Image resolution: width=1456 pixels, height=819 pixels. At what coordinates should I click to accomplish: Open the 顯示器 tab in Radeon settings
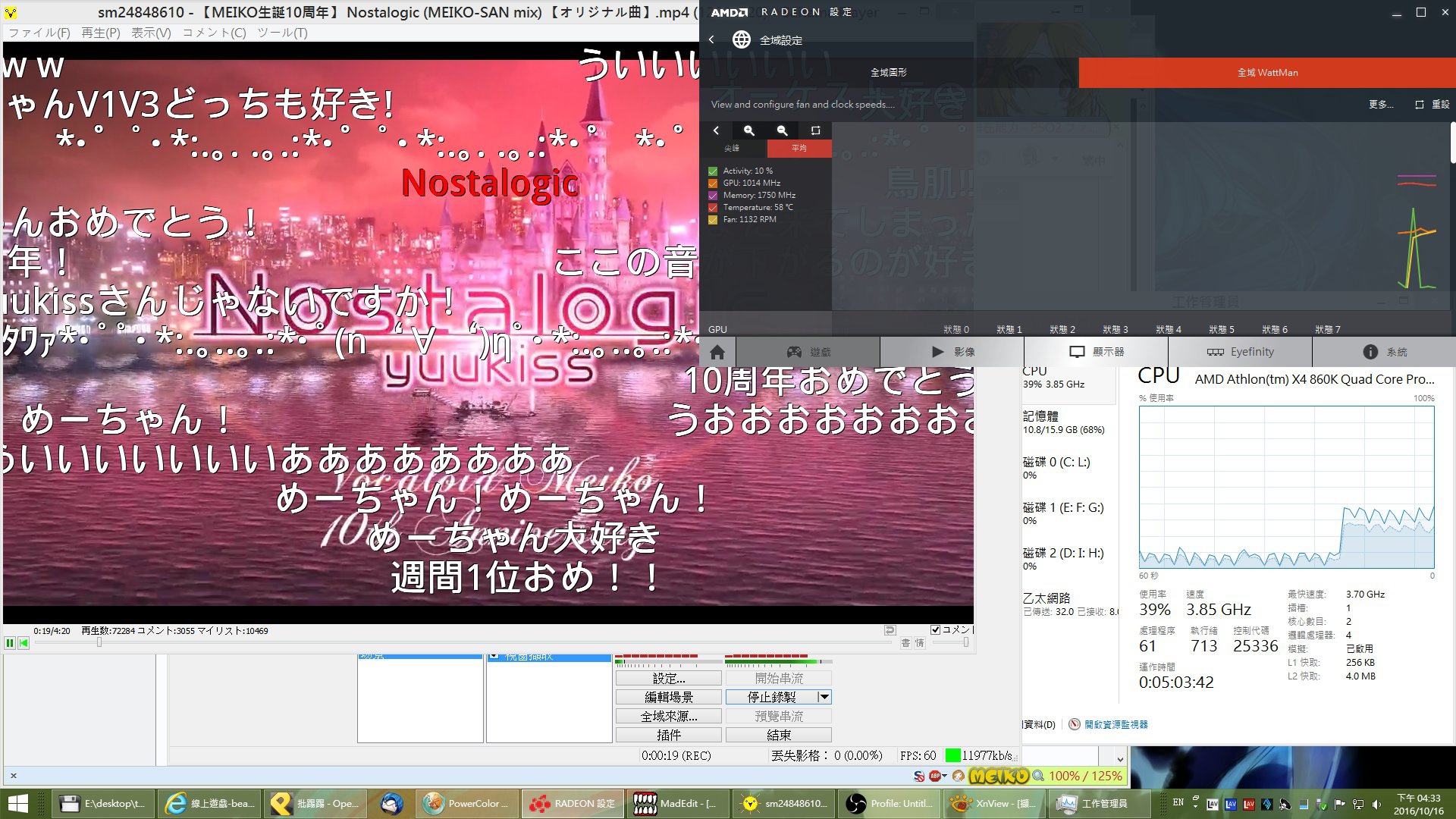pos(1097,352)
